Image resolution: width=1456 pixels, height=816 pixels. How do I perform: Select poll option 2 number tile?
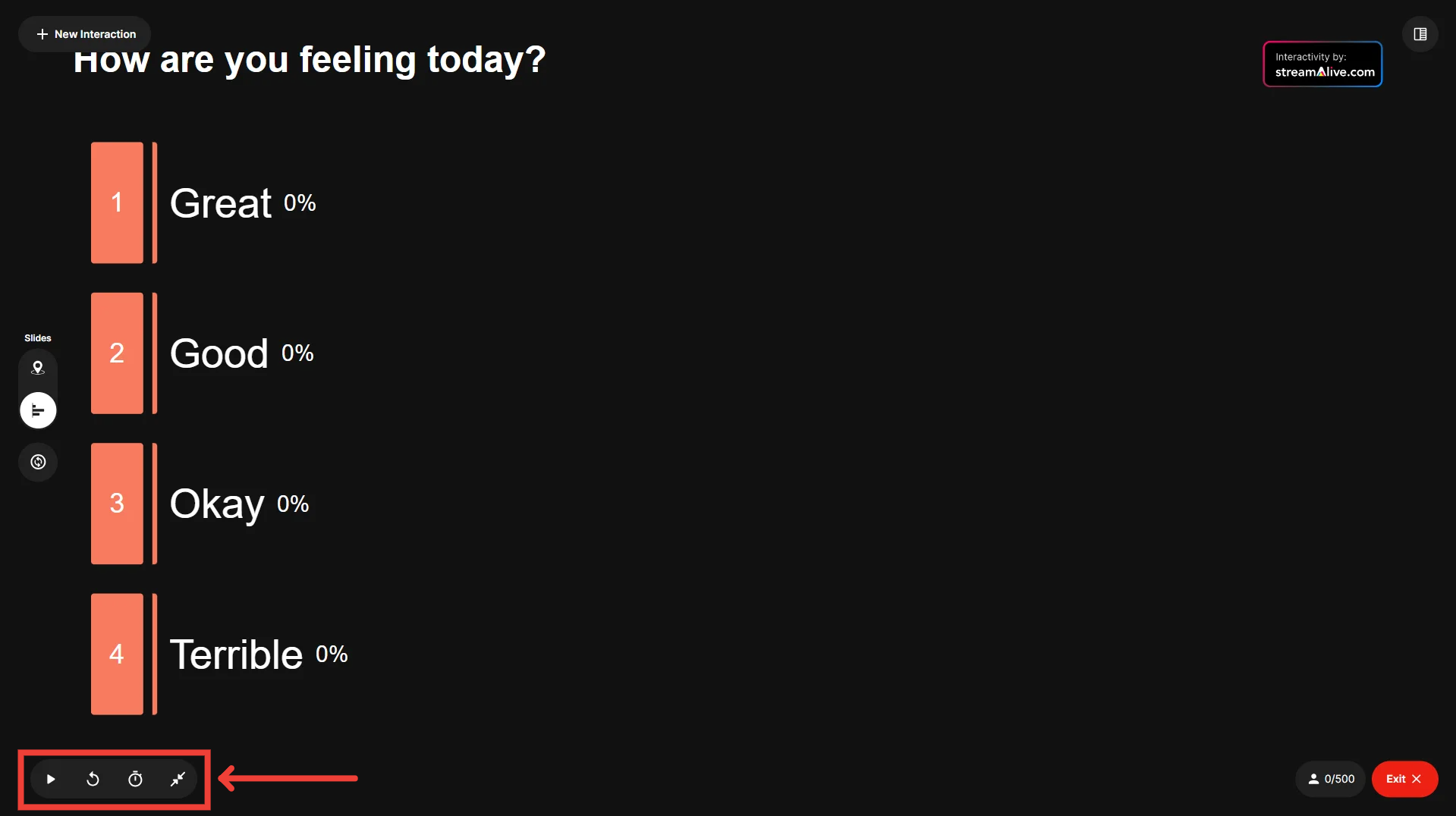[117, 353]
